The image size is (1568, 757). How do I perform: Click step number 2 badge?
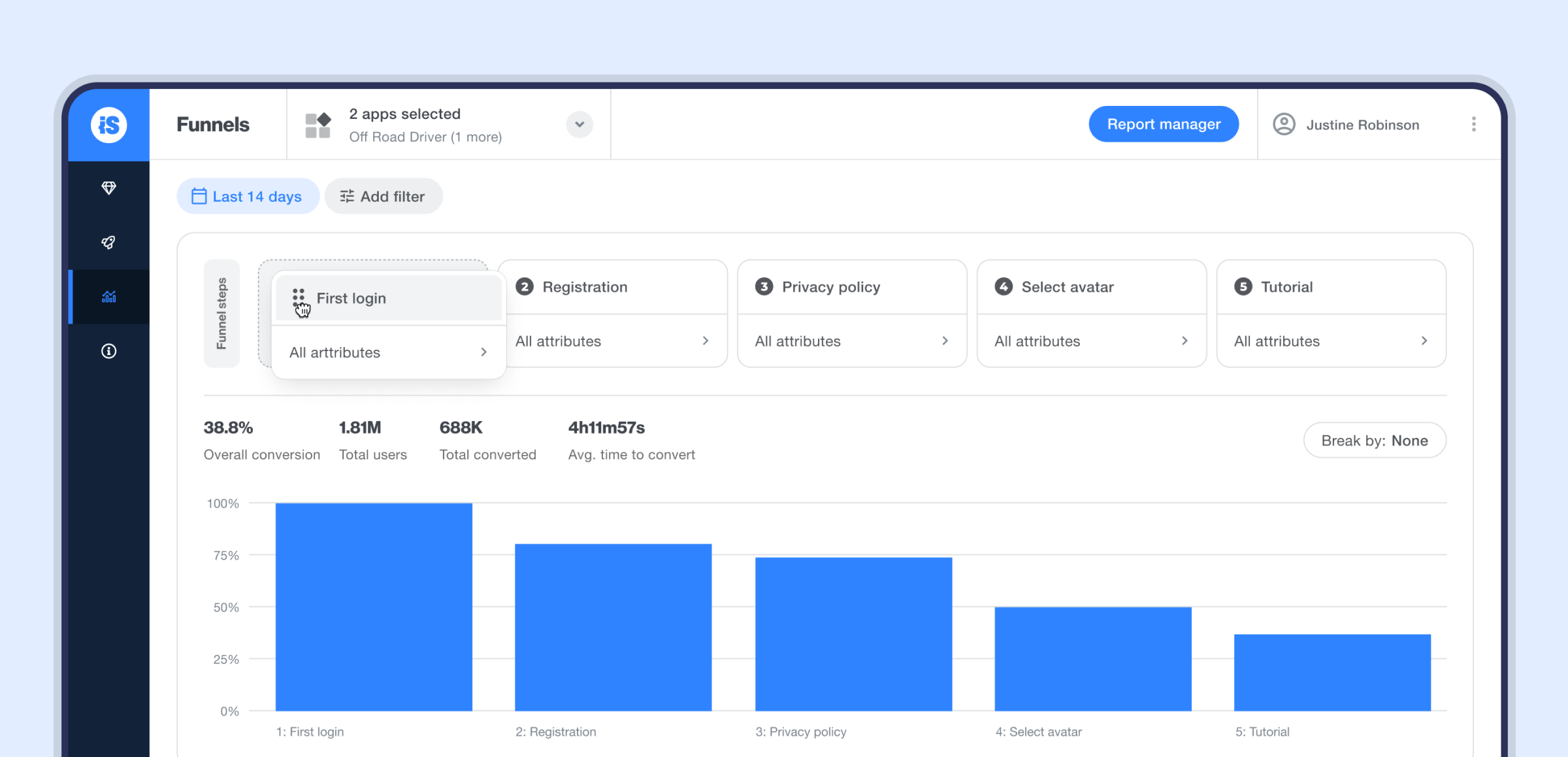pos(525,286)
